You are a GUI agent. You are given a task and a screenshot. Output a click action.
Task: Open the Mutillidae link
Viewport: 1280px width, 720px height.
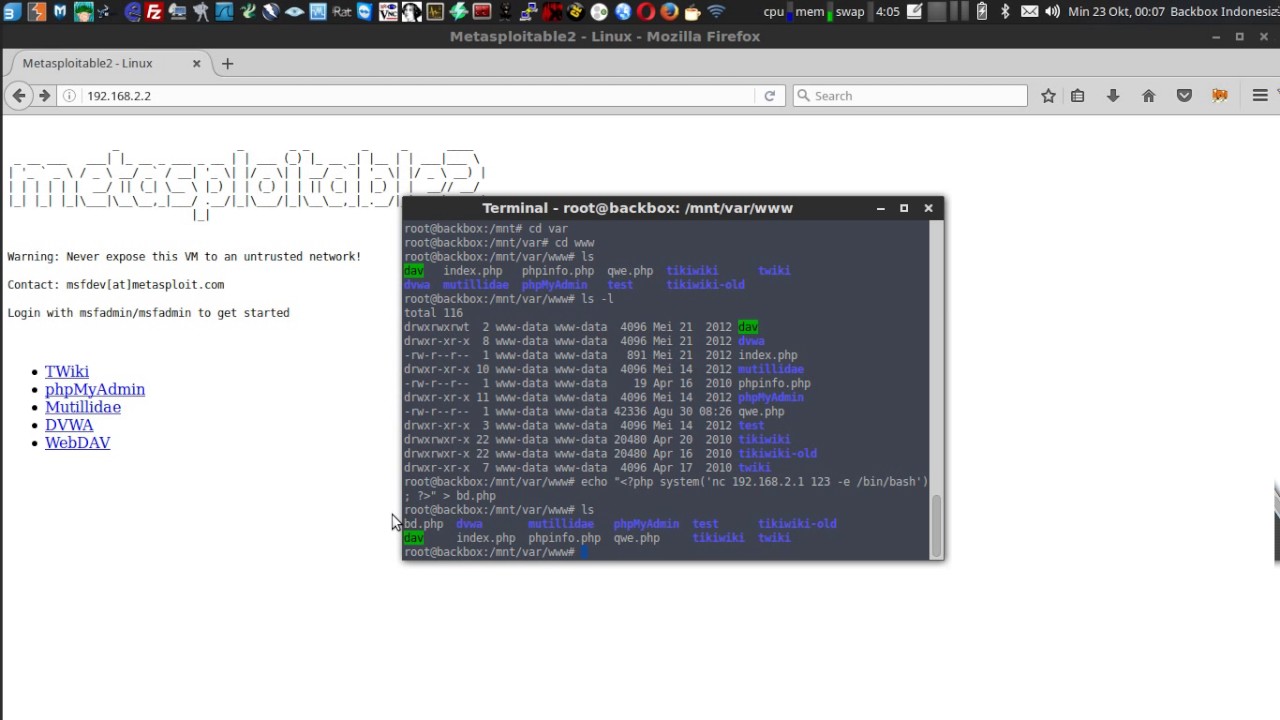tap(83, 407)
